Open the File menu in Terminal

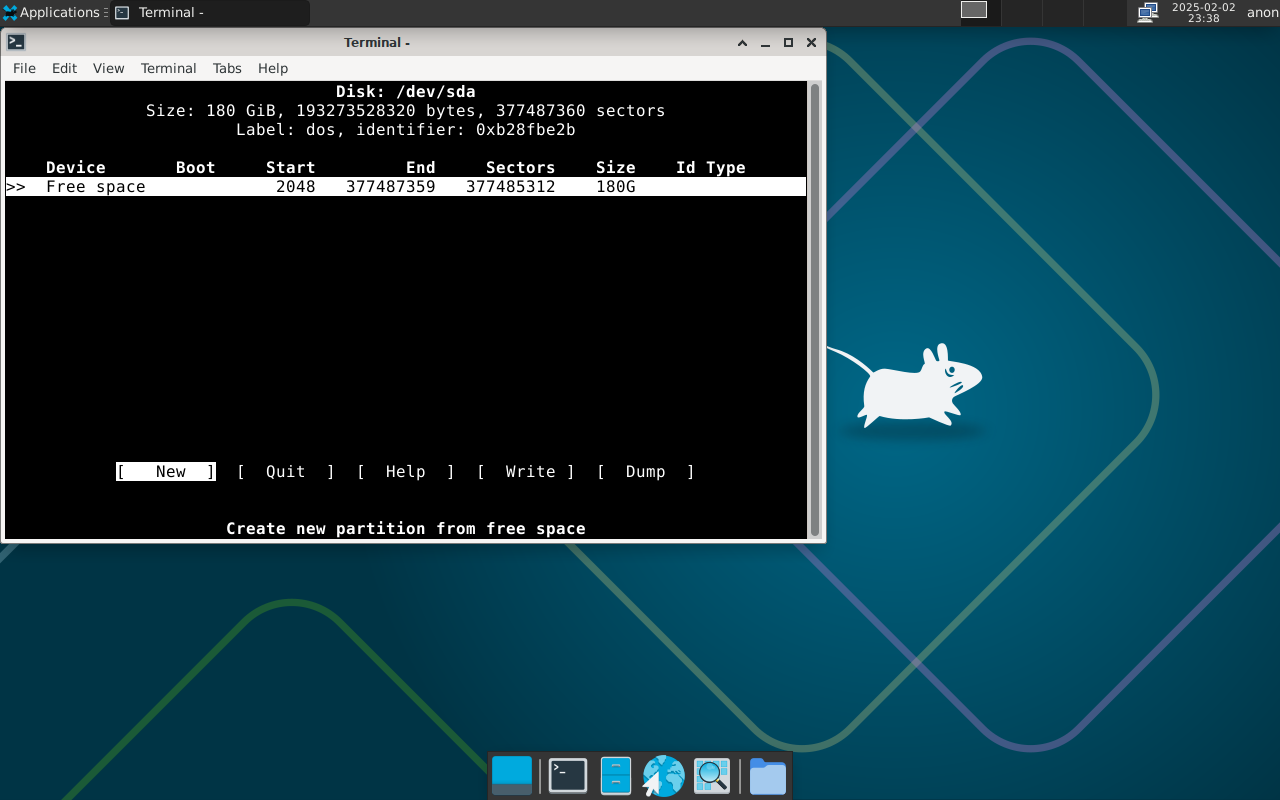tap(24, 68)
